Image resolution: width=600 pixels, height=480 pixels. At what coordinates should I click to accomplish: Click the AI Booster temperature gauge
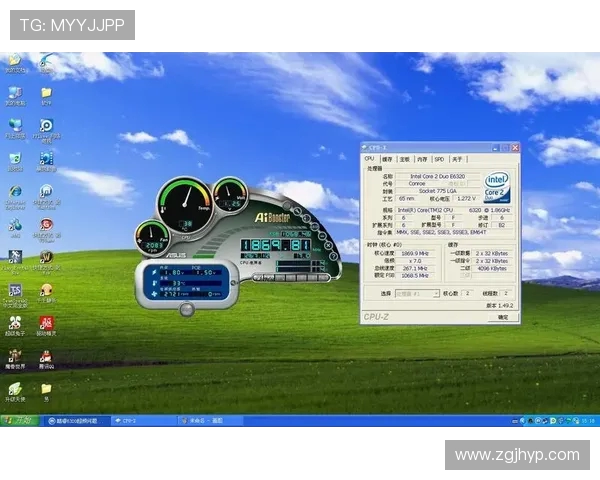pos(187,201)
